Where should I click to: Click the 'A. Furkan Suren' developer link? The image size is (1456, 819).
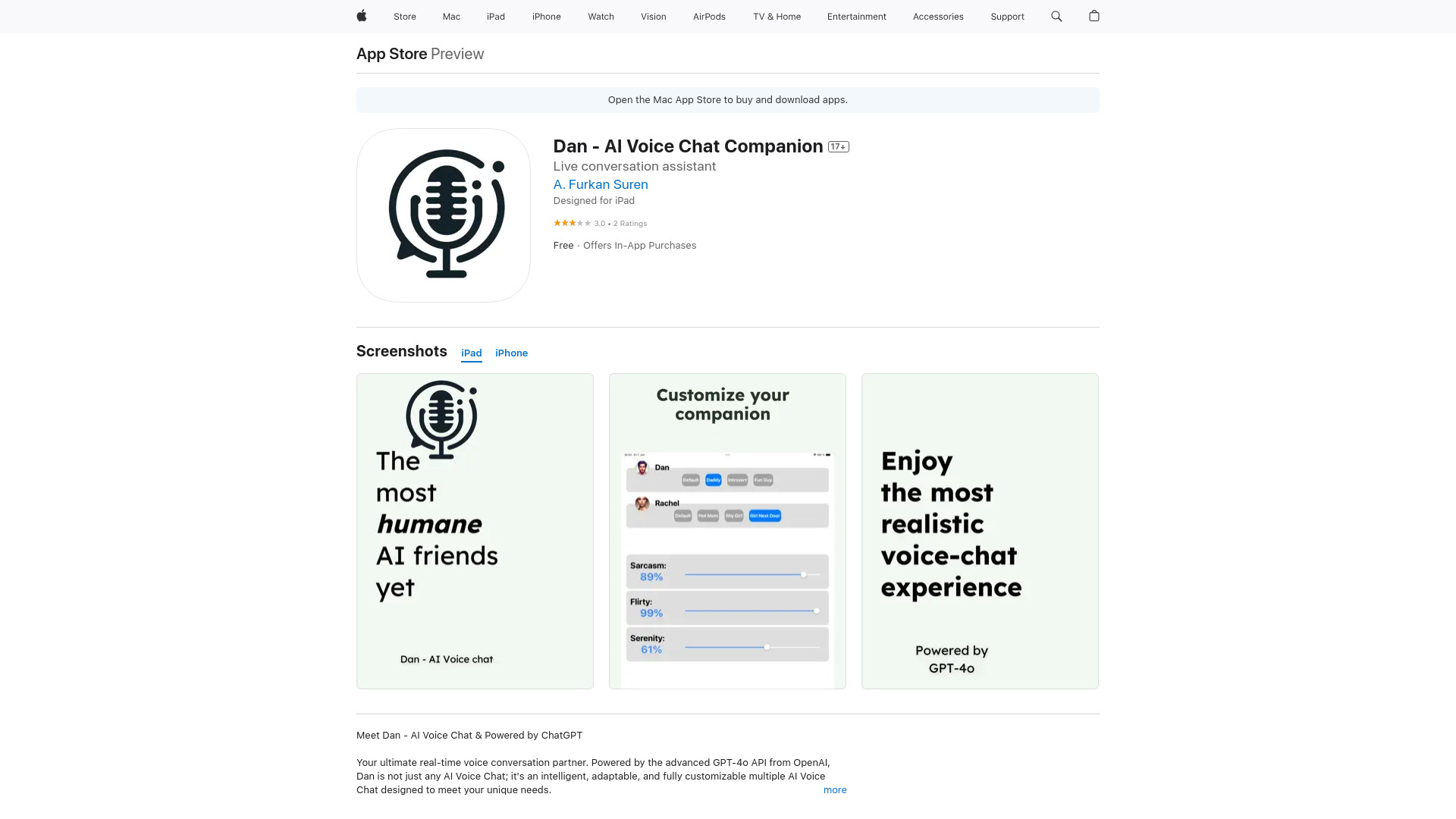point(600,184)
